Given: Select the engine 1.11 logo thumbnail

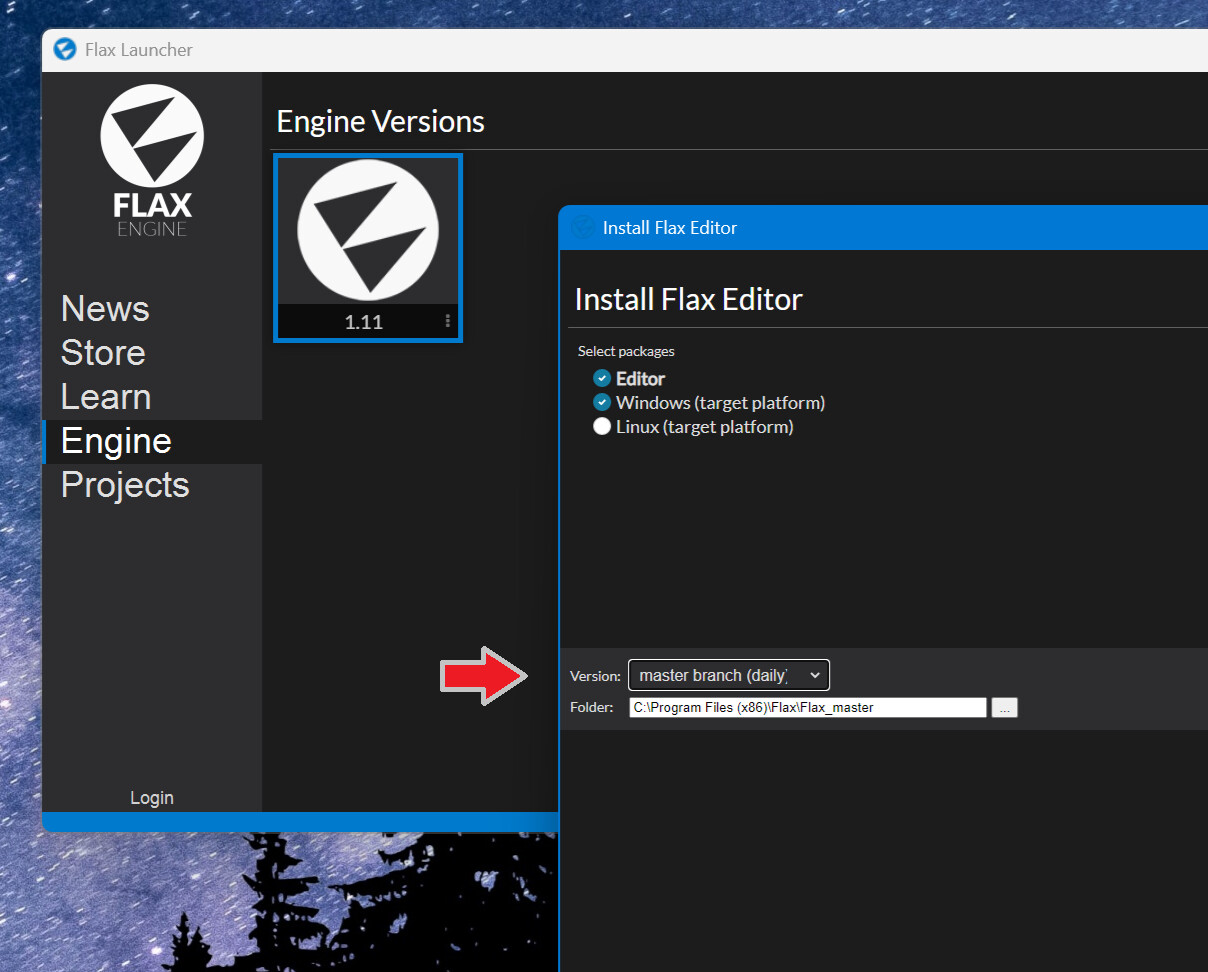Looking at the screenshot, I should [368, 230].
